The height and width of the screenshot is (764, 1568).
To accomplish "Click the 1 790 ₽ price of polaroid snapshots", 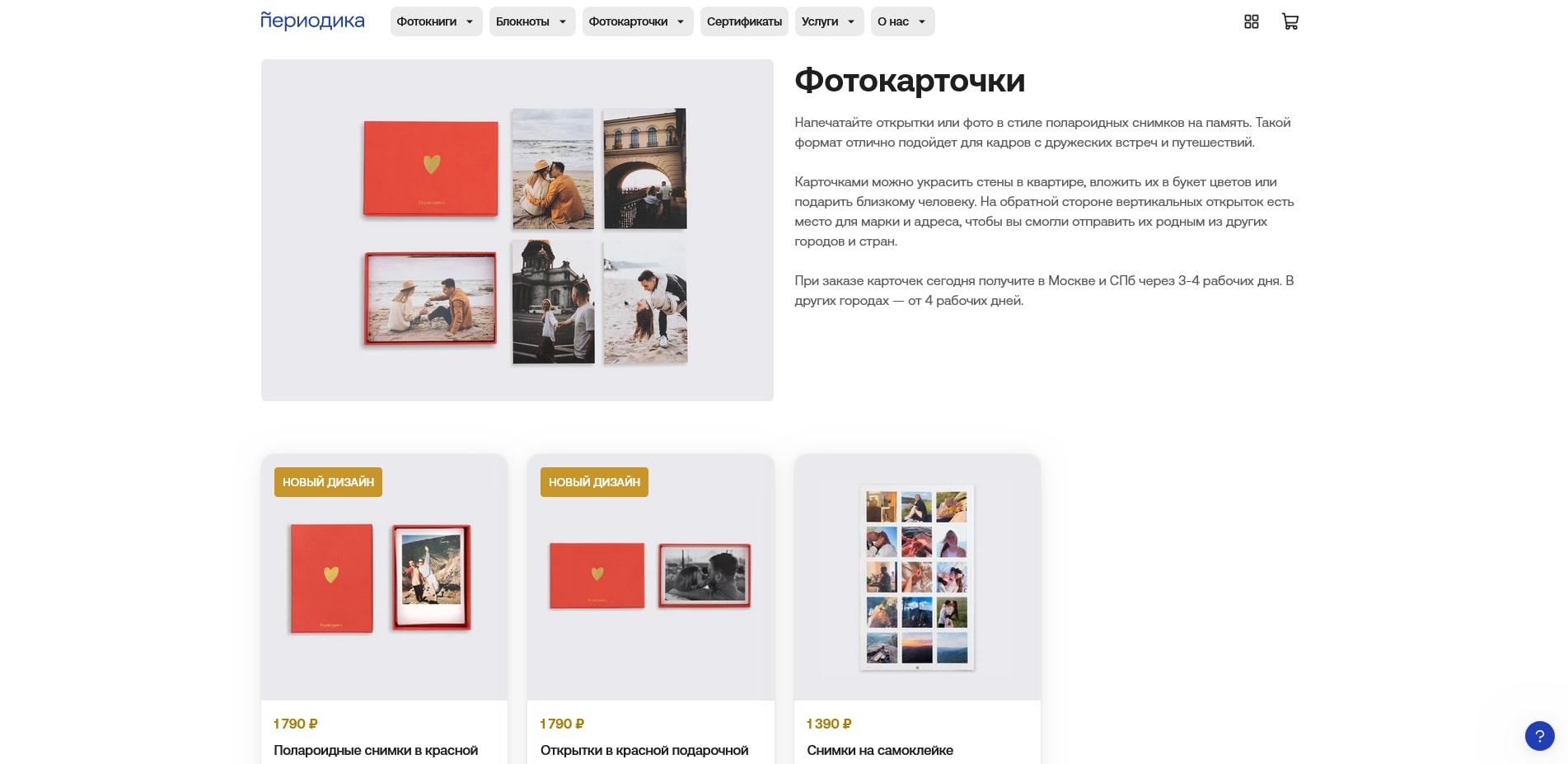I will coord(295,724).
